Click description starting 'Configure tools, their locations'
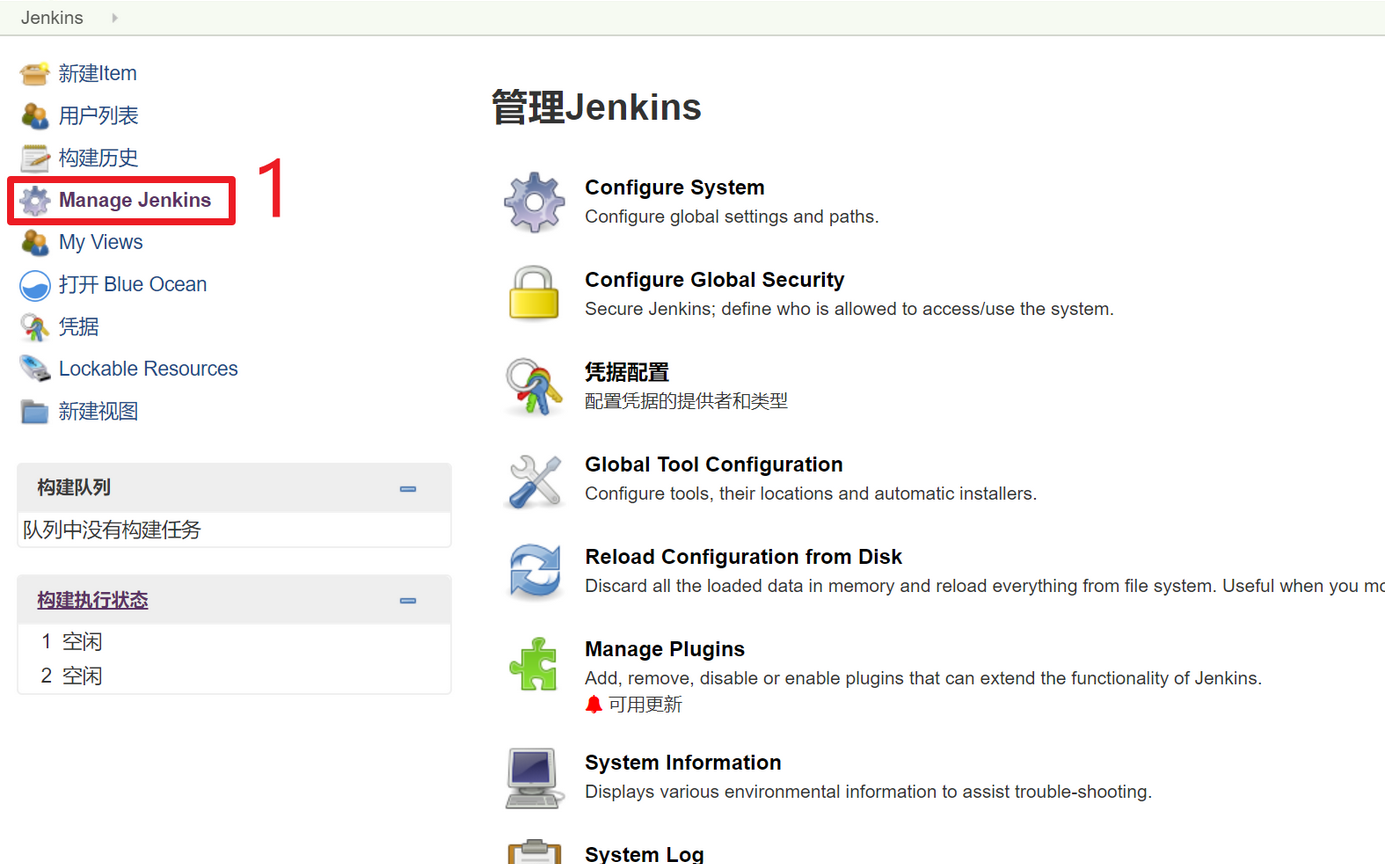This screenshot has width=1385, height=864. click(811, 493)
